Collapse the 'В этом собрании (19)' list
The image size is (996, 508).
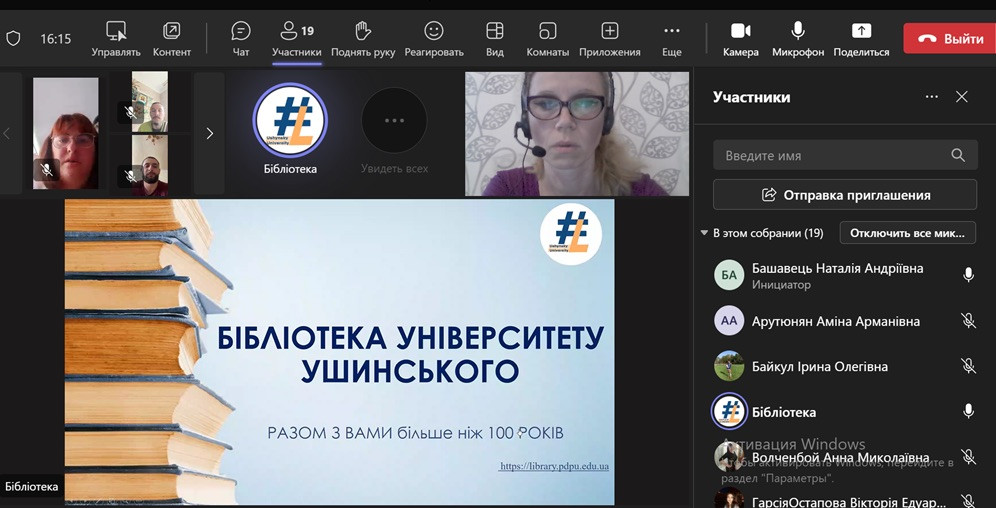[x=704, y=233]
